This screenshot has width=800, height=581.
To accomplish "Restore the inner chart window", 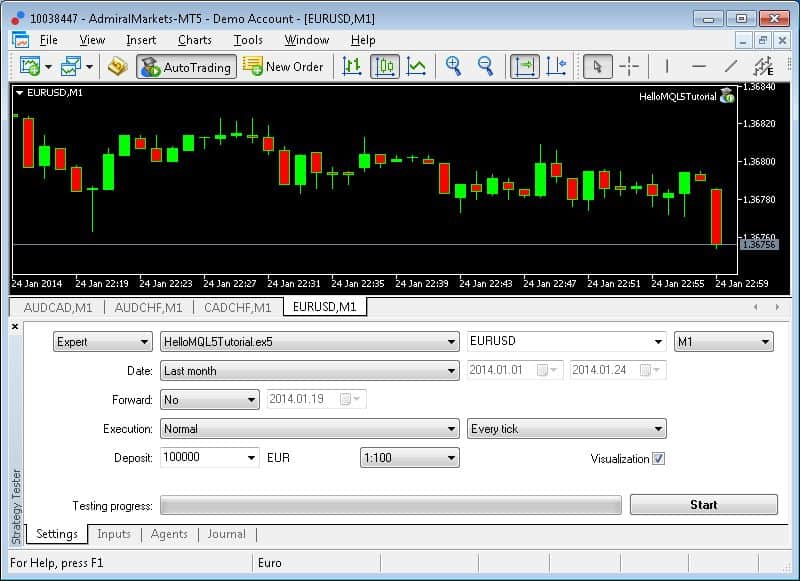I will pos(763,40).
